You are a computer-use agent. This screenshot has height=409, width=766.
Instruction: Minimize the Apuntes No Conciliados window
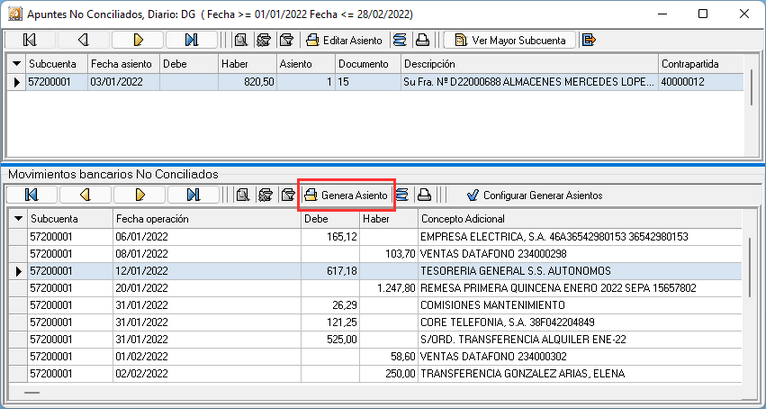click(660, 14)
